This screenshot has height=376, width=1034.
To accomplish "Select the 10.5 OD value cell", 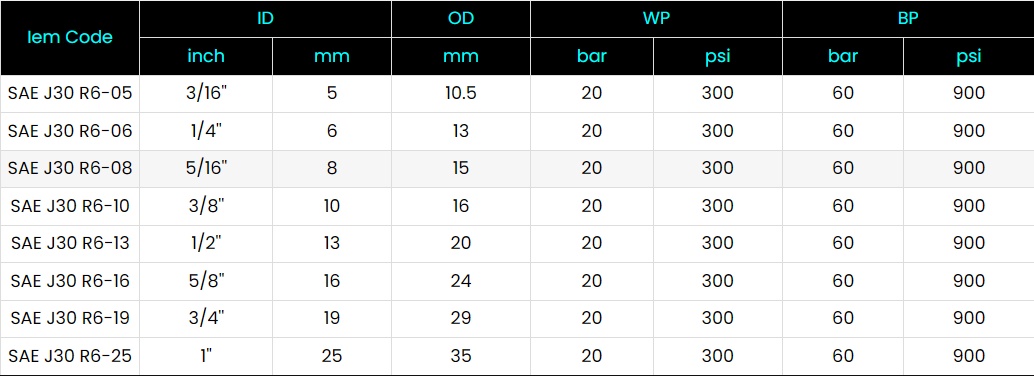I will tap(461, 93).
